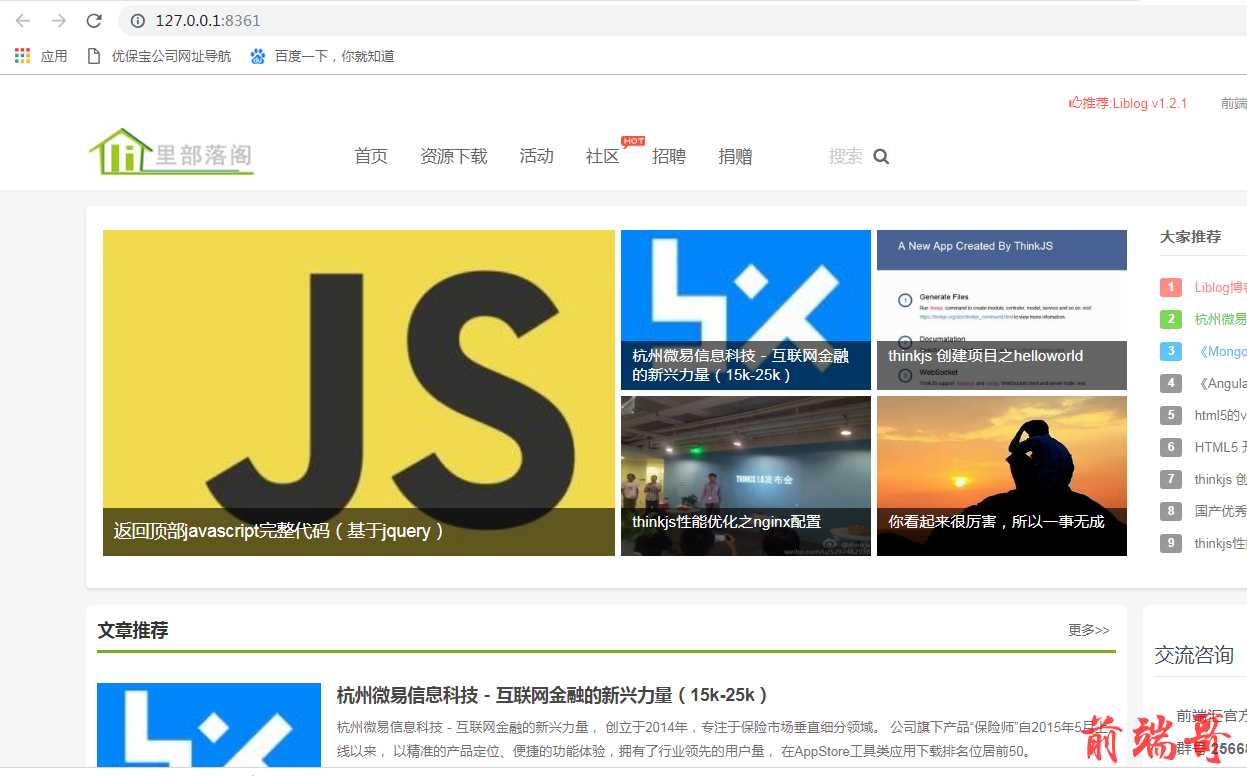Open rank 2 recommendation 杭州微易
The height and width of the screenshot is (776, 1247).
pyautogui.click(x=1220, y=320)
